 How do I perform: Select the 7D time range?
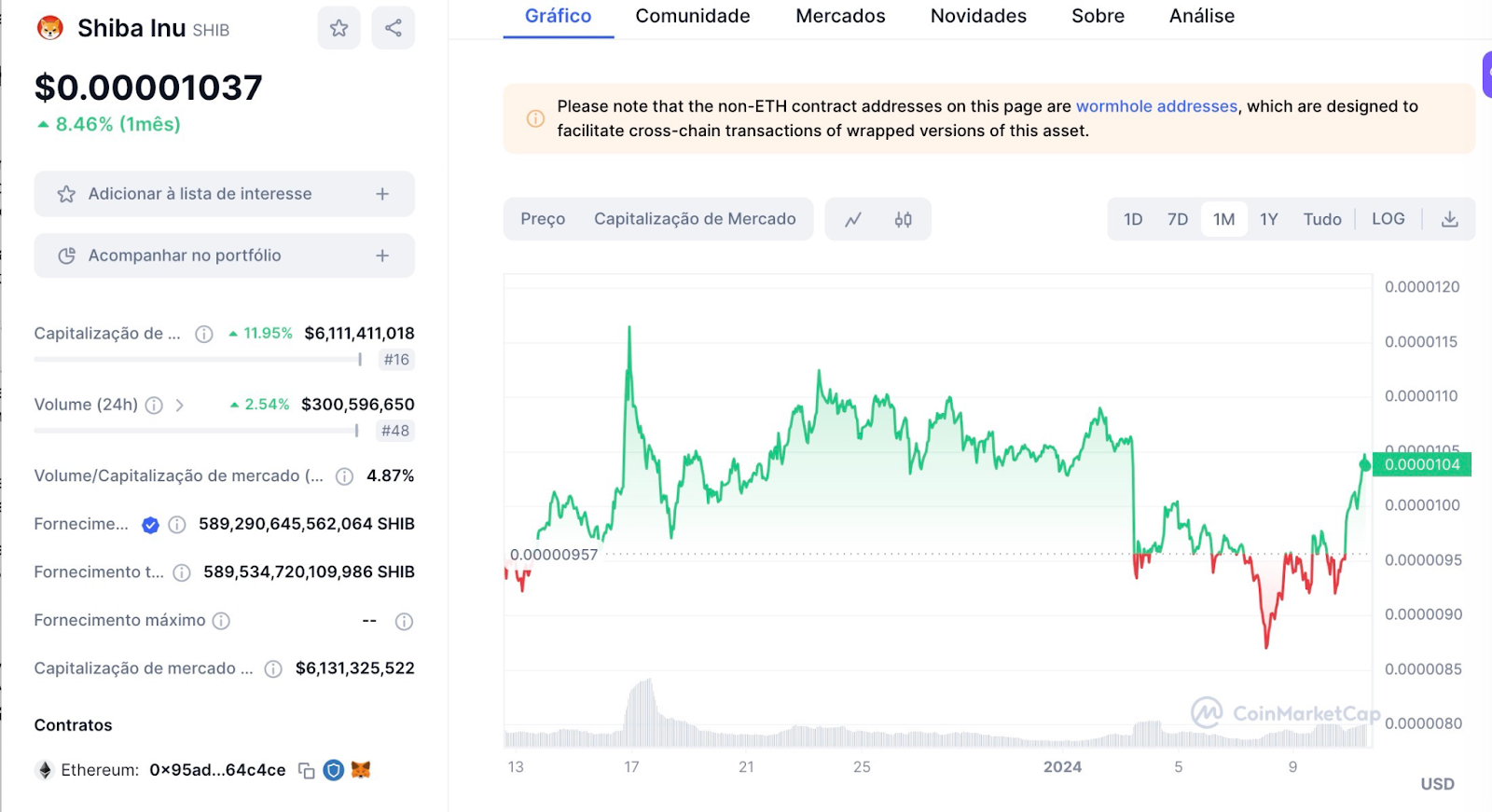click(x=1178, y=219)
